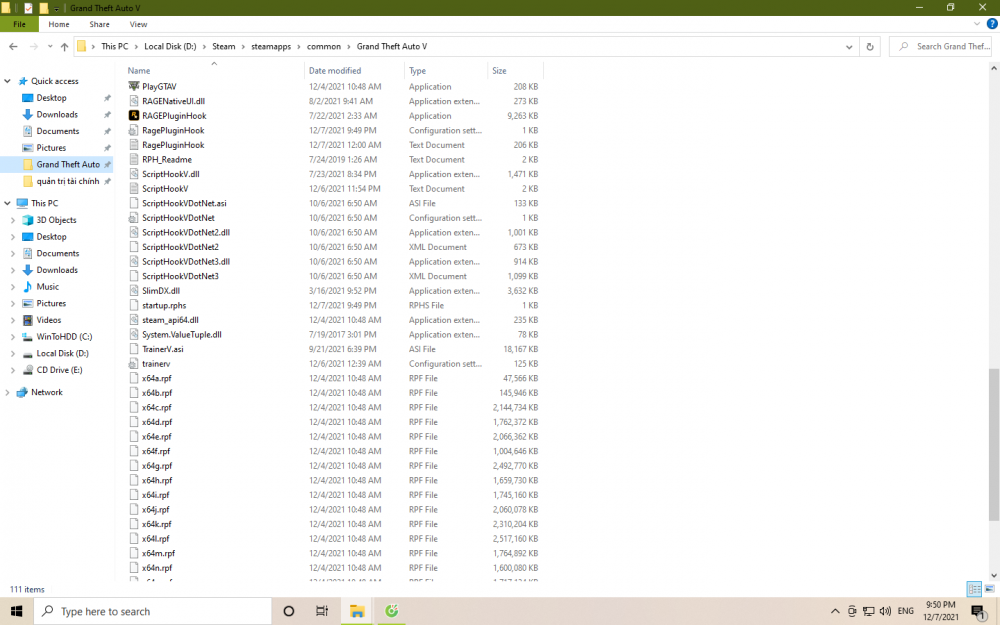
Task: Navigate to common in the breadcrumb
Action: coord(324,47)
